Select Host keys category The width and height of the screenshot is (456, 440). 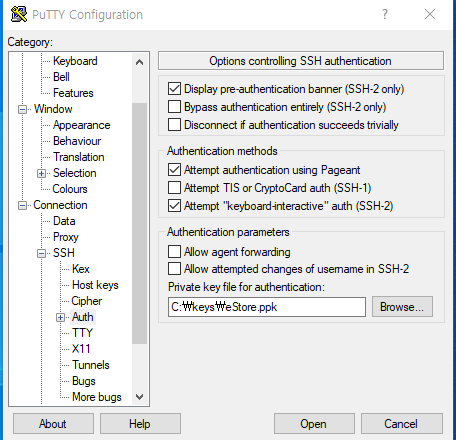pos(95,285)
